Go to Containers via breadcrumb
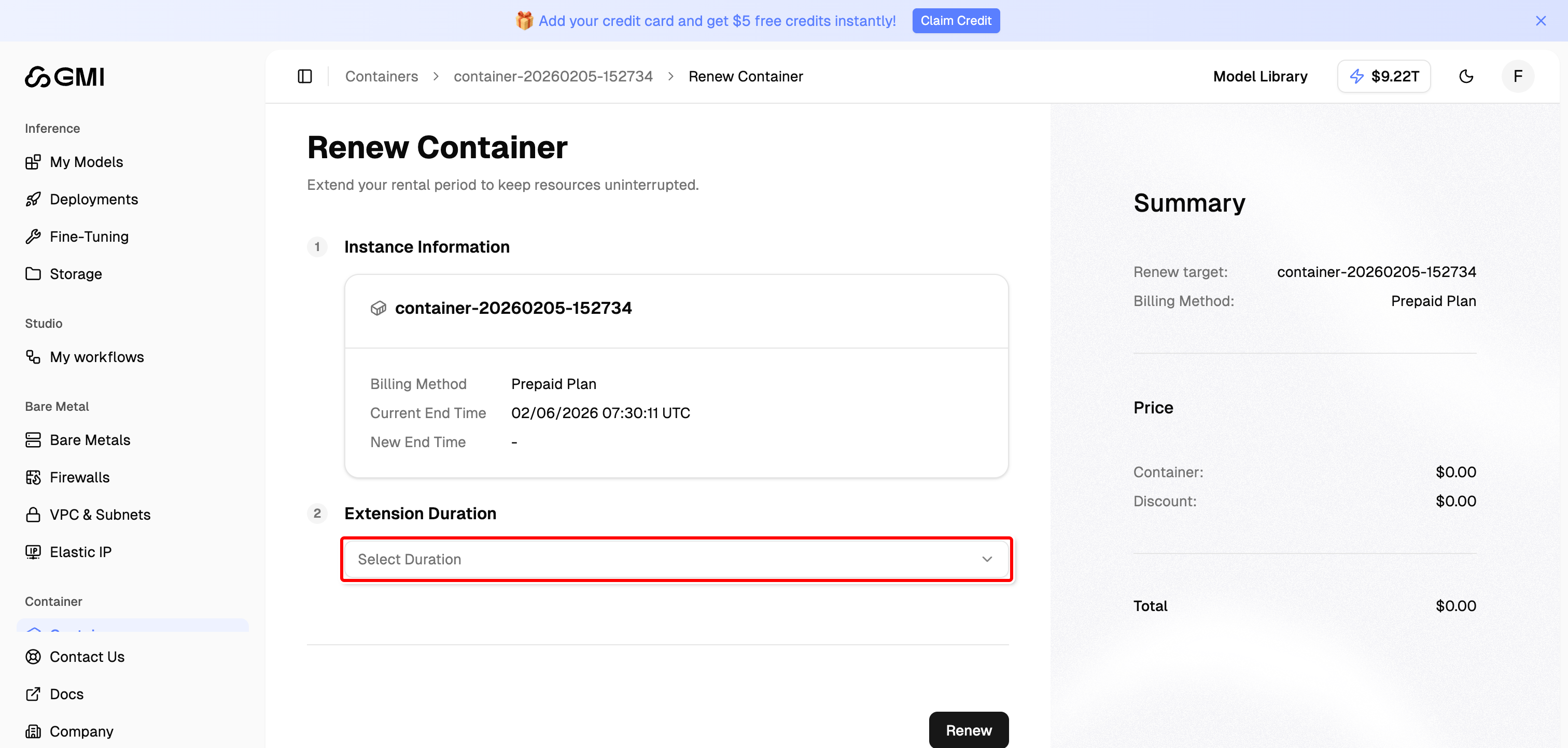 click(x=382, y=76)
